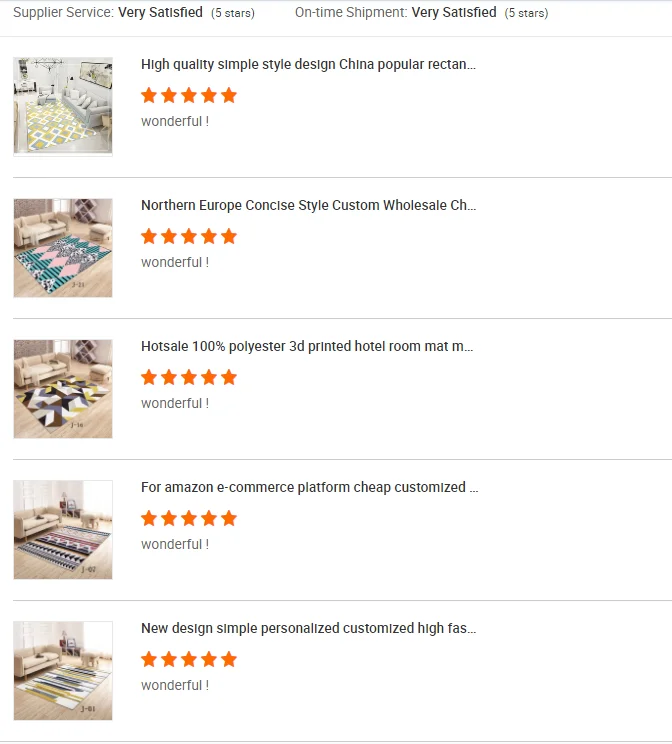672x744 pixels.
Task: Click the first star of the "Northern Europe" review
Action: pos(149,237)
